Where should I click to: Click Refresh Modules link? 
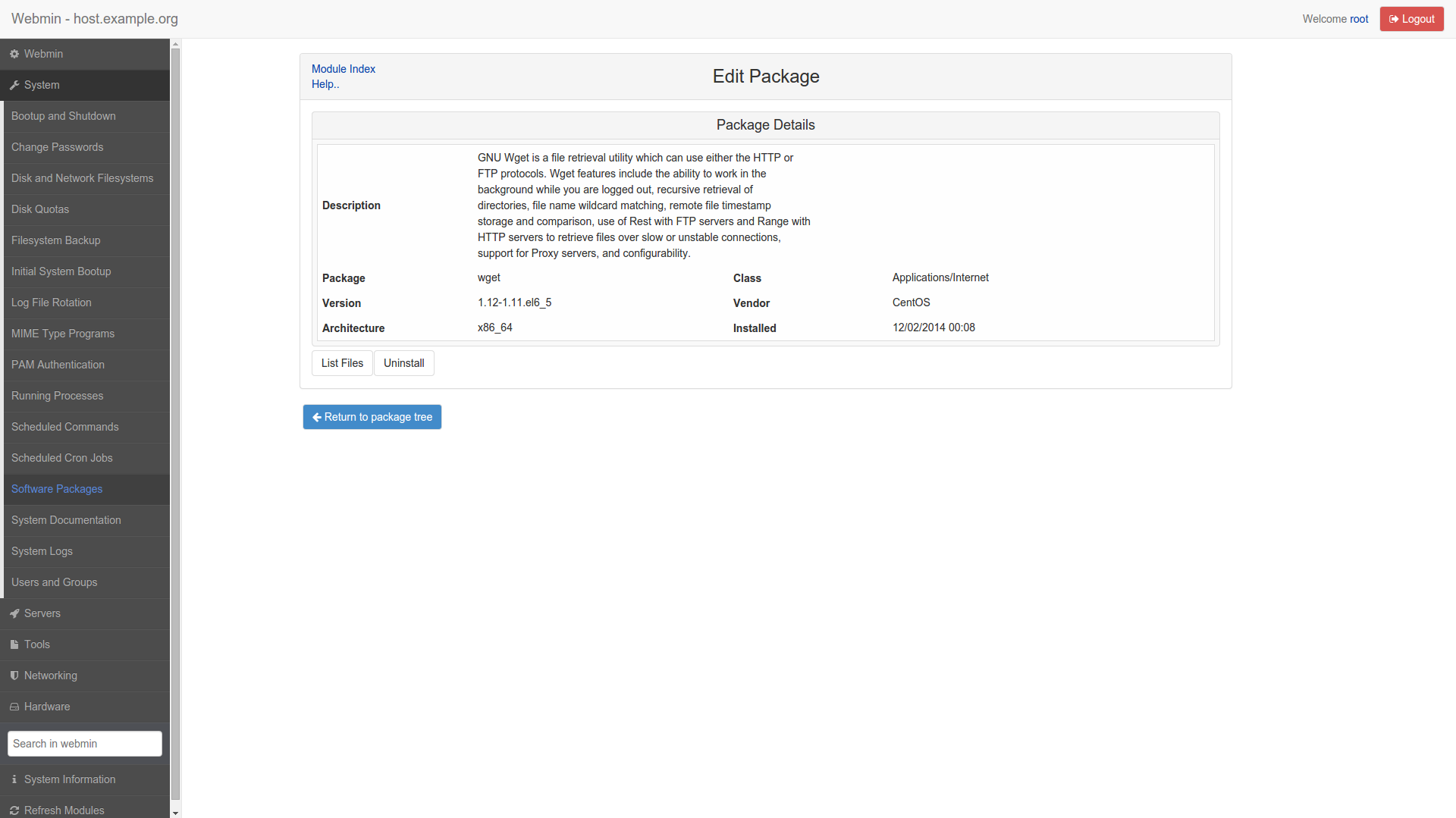pos(85,808)
